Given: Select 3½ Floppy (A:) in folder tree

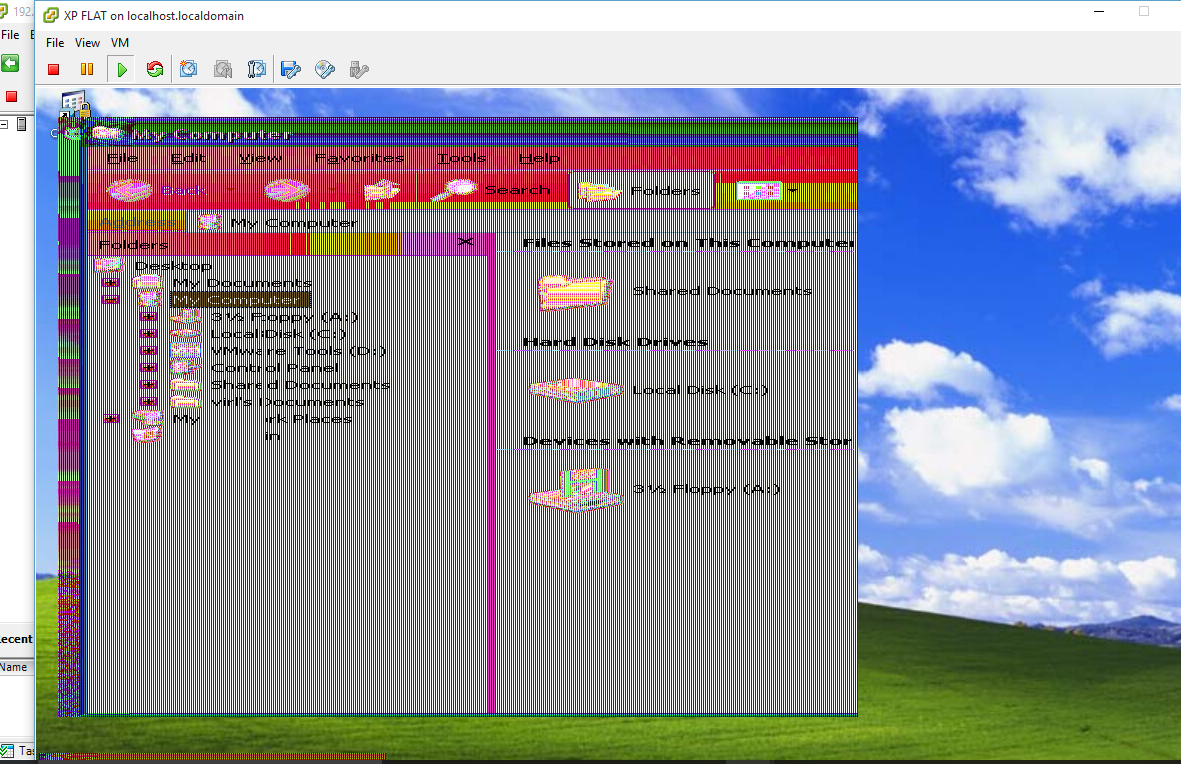Looking at the screenshot, I should [x=284, y=317].
